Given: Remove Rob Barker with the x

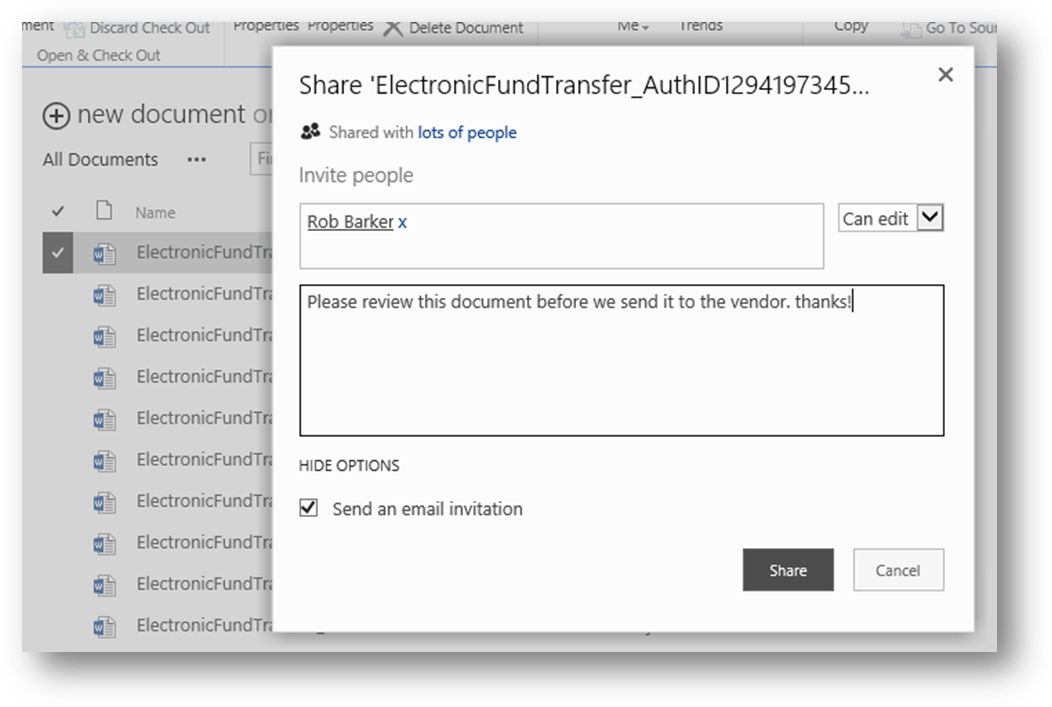Looking at the screenshot, I should point(403,222).
